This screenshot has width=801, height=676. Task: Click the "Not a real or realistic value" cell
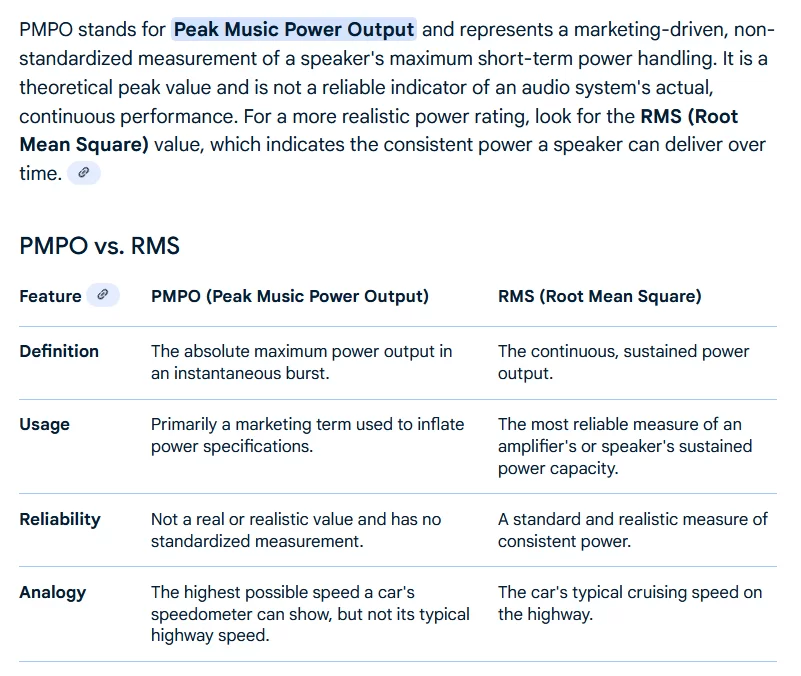pos(295,530)
